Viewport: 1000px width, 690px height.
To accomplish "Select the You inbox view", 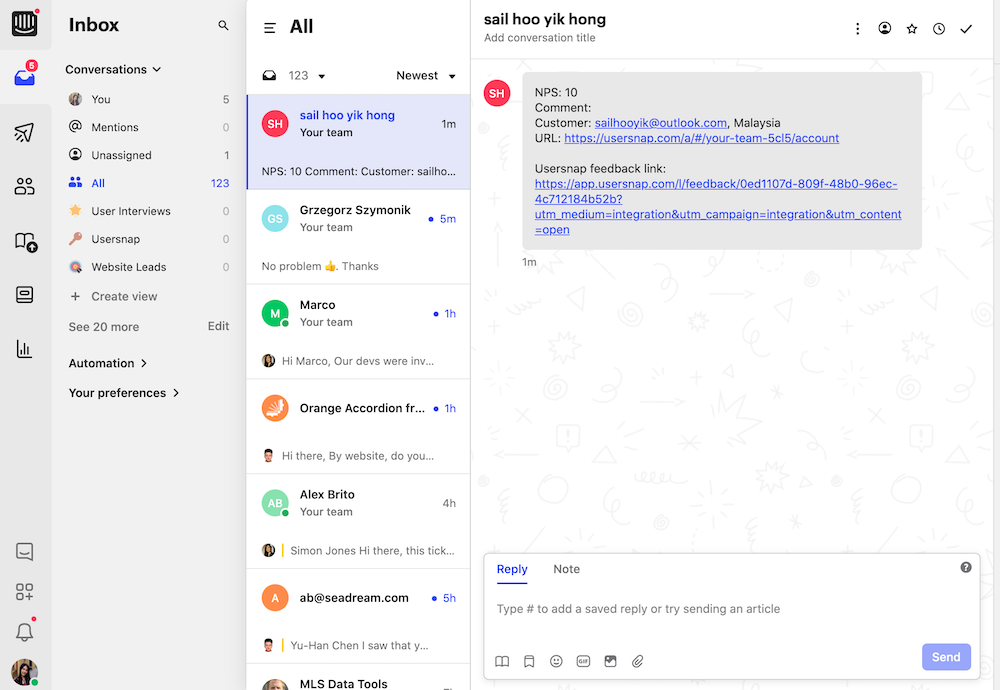I will click(x=149, y=99).
